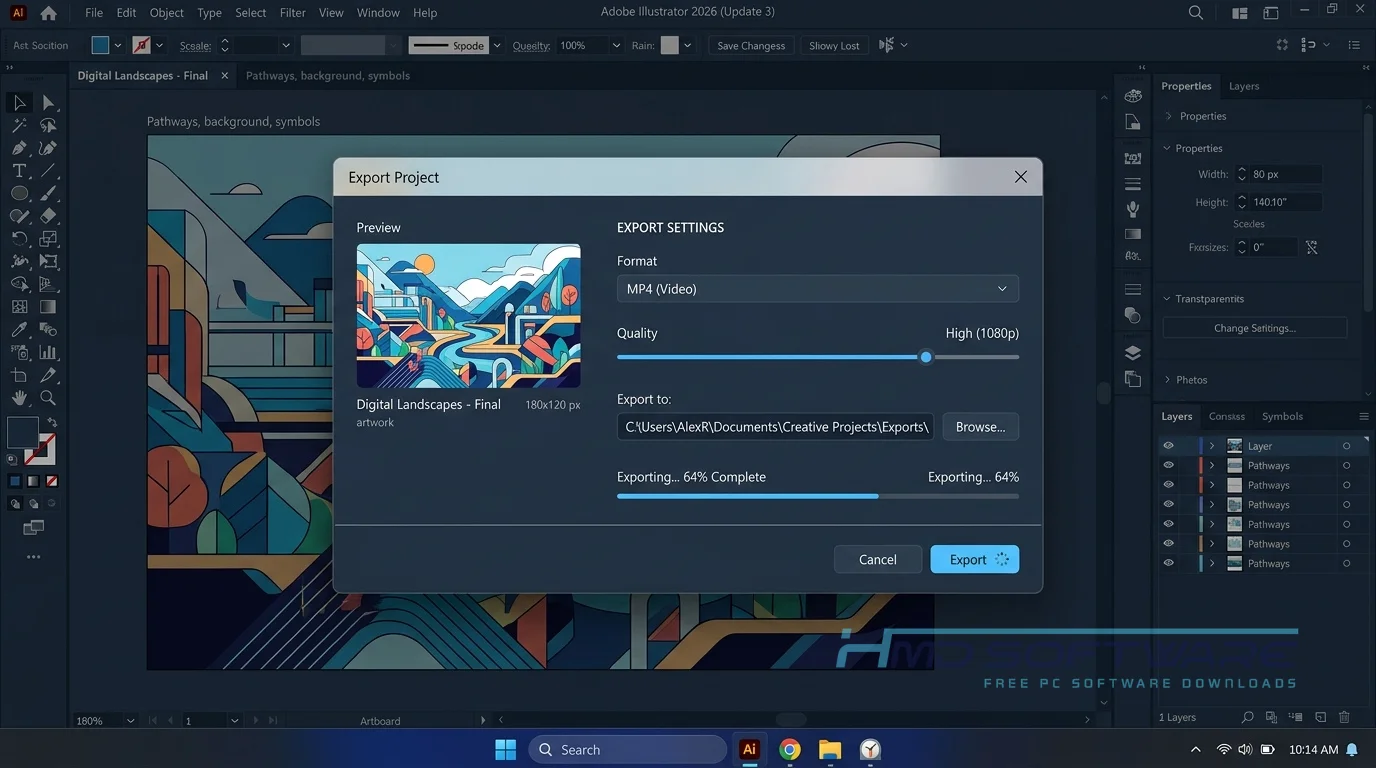Switch to Layers tab beside Properties
This screenshot has height=768, width=1376.
[x=1244, y=86]
